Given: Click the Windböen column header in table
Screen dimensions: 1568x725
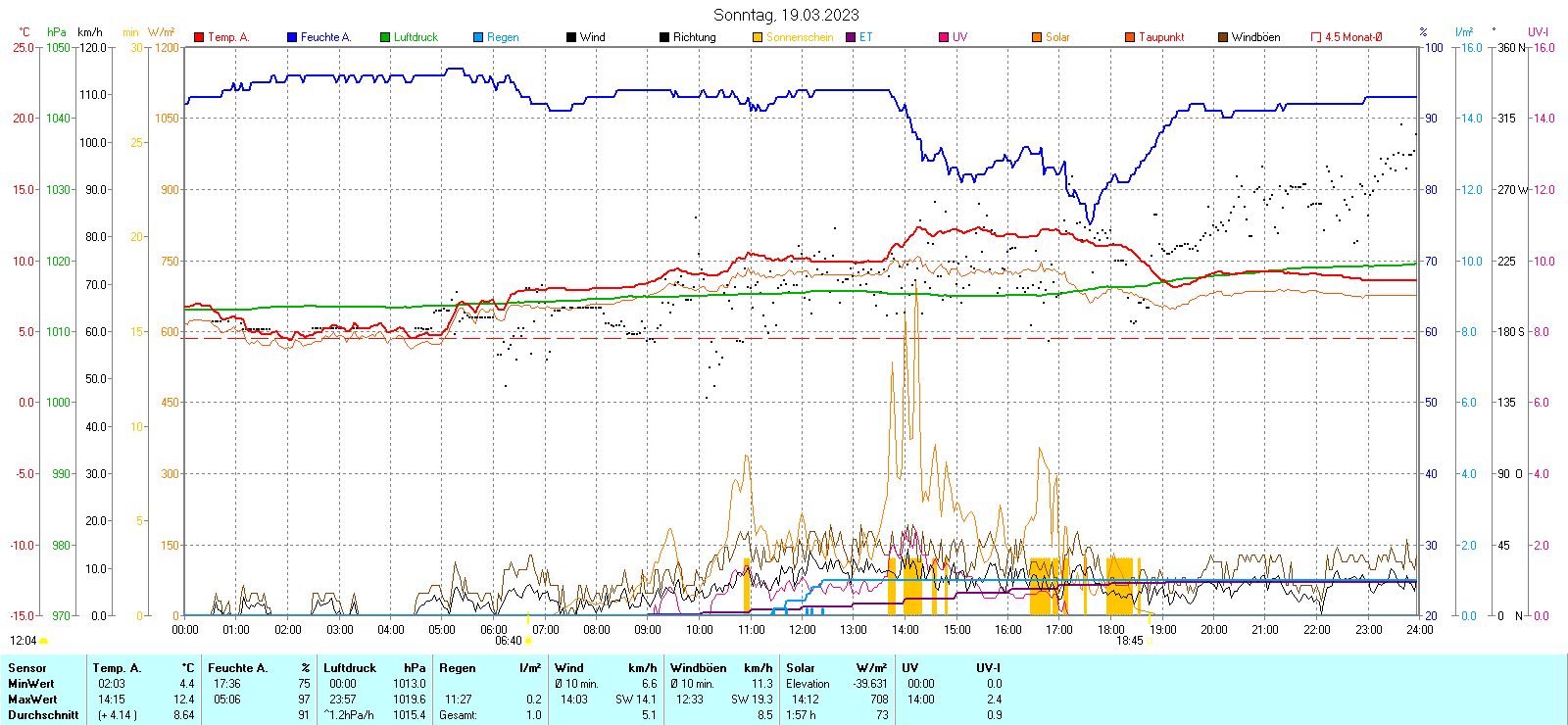Looking at the screenshot, I should pos(698,668).
